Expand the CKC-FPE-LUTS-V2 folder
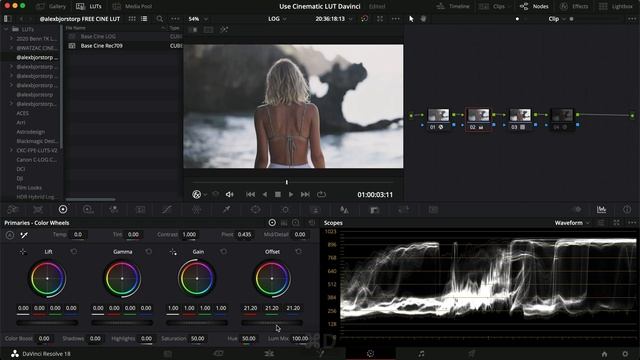 (x=11, y=150)
